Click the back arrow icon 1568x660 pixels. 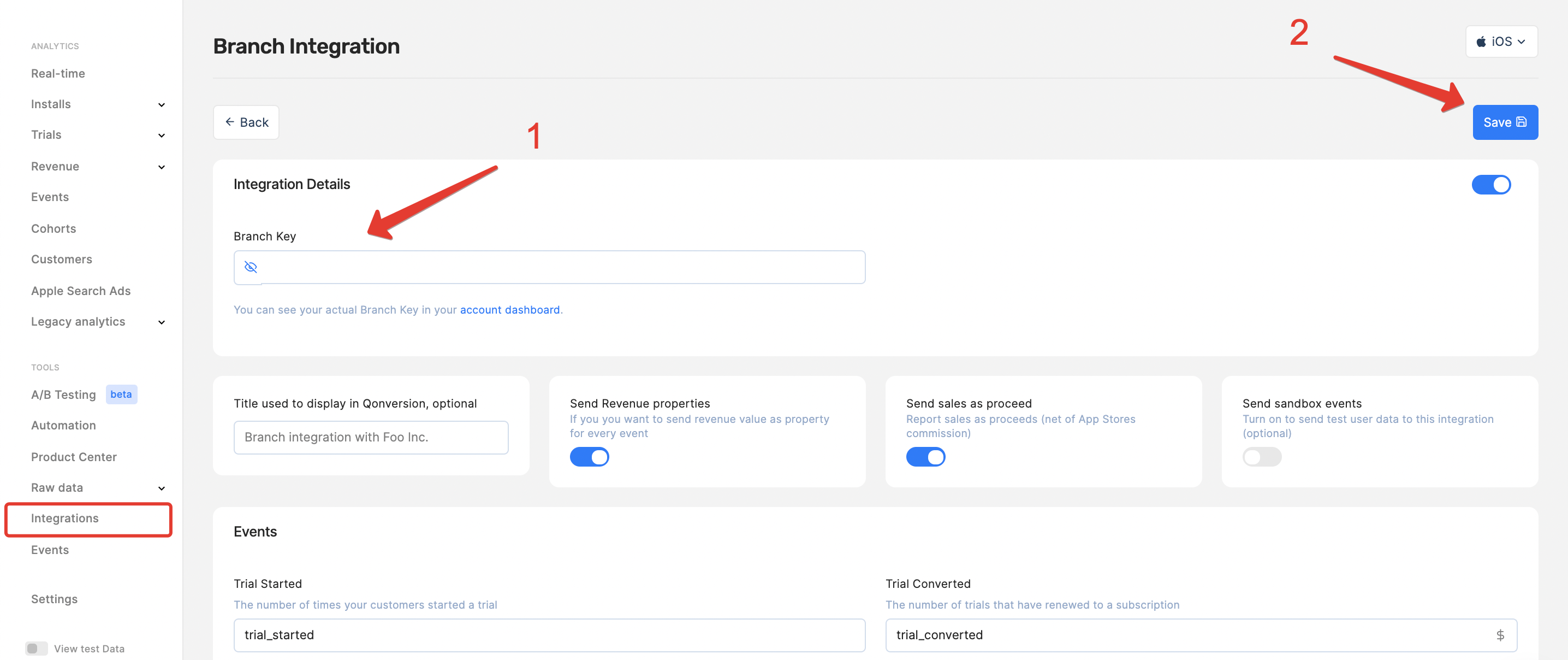click(x=229, y=122)
